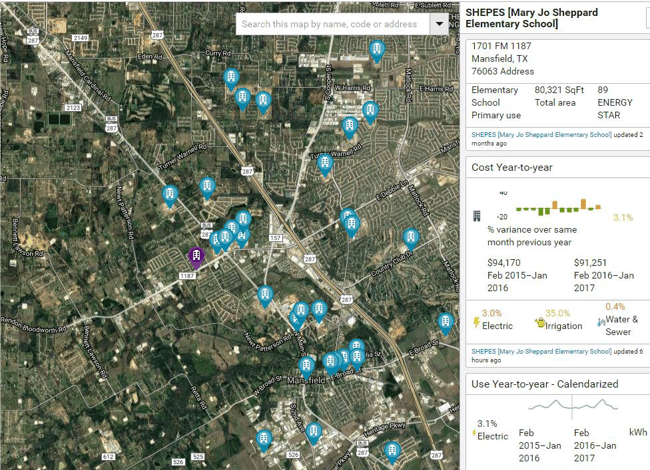Open the map search dropdown arrow
Viewport: 650px width, 470px height.
point(438,23)
